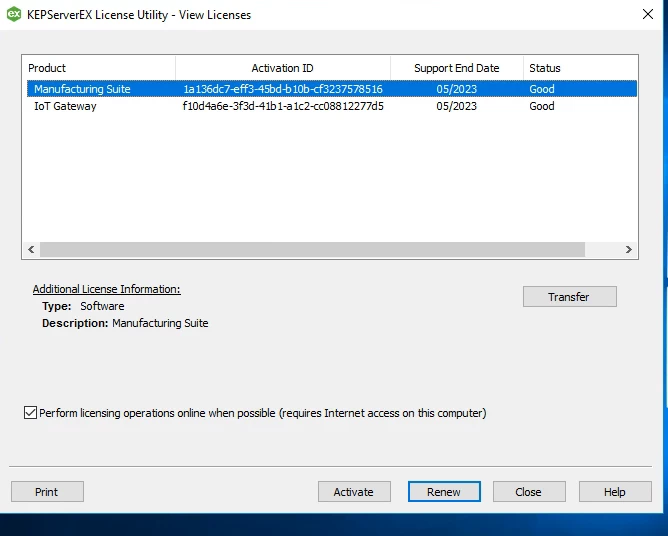Sort by Support End Date column header
668x536 pixels.
point(456,68)
